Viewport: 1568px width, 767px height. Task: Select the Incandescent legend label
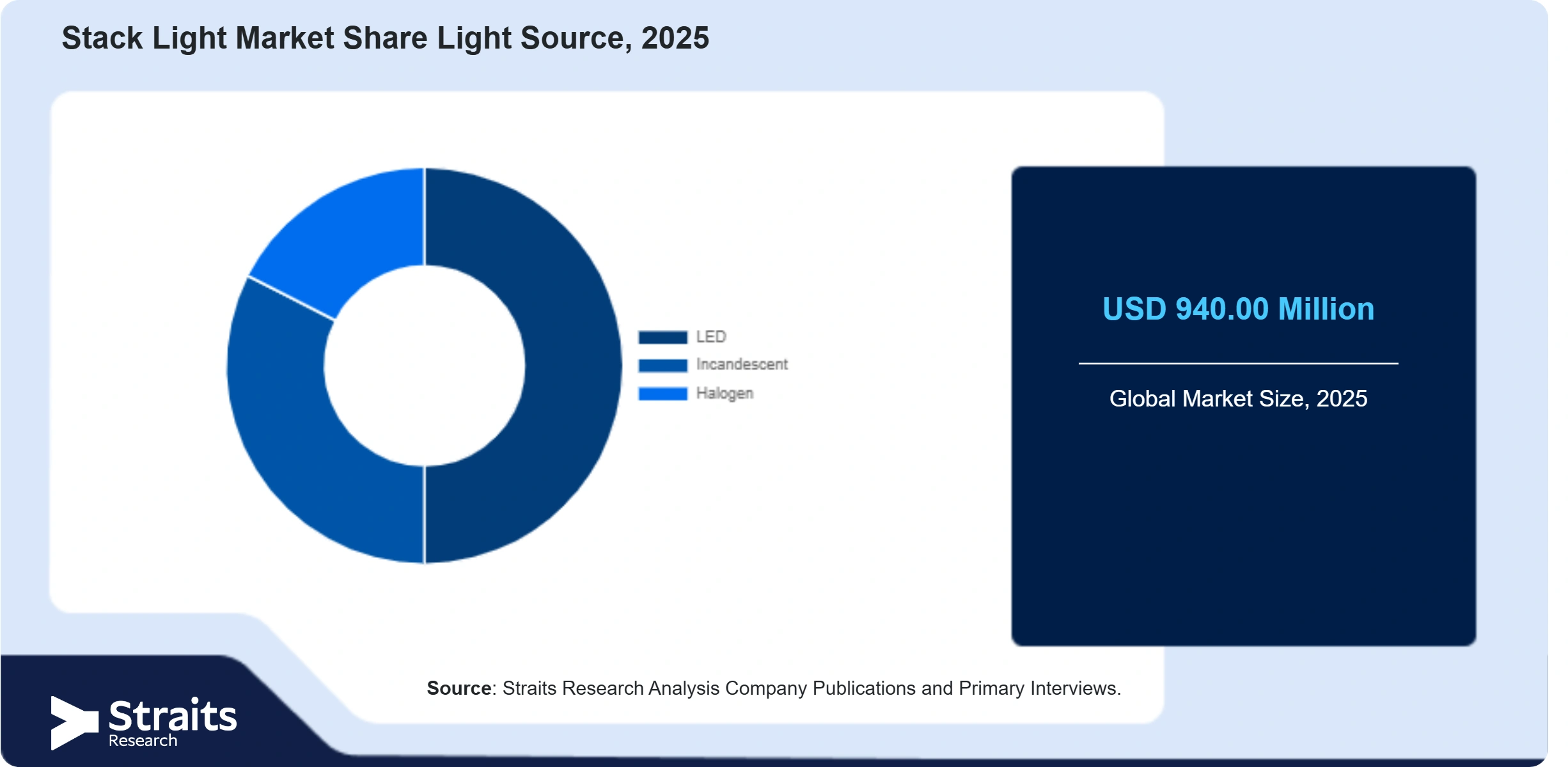(x=742, y=364)
